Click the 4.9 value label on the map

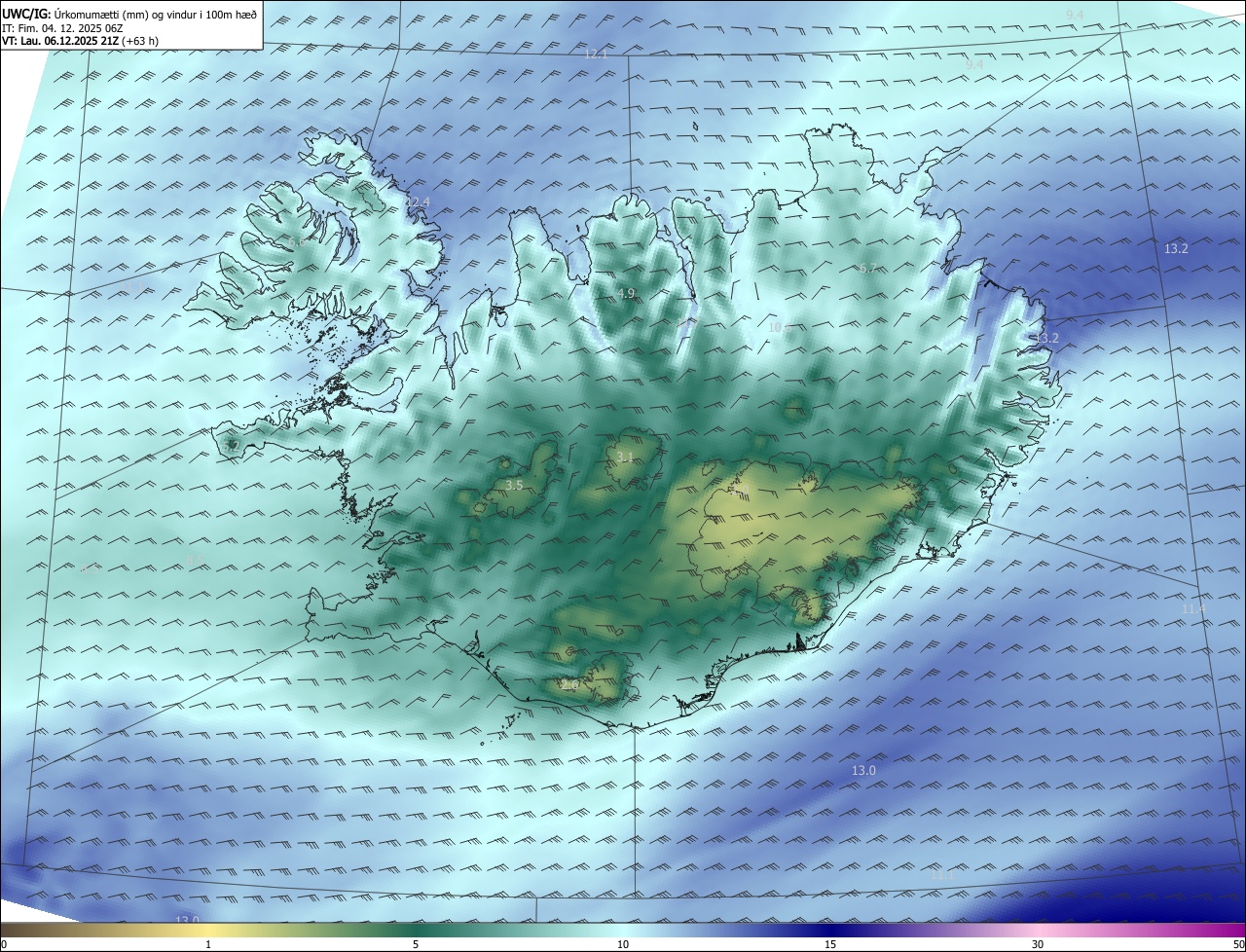pyautogui.click(x=626, y=293)
